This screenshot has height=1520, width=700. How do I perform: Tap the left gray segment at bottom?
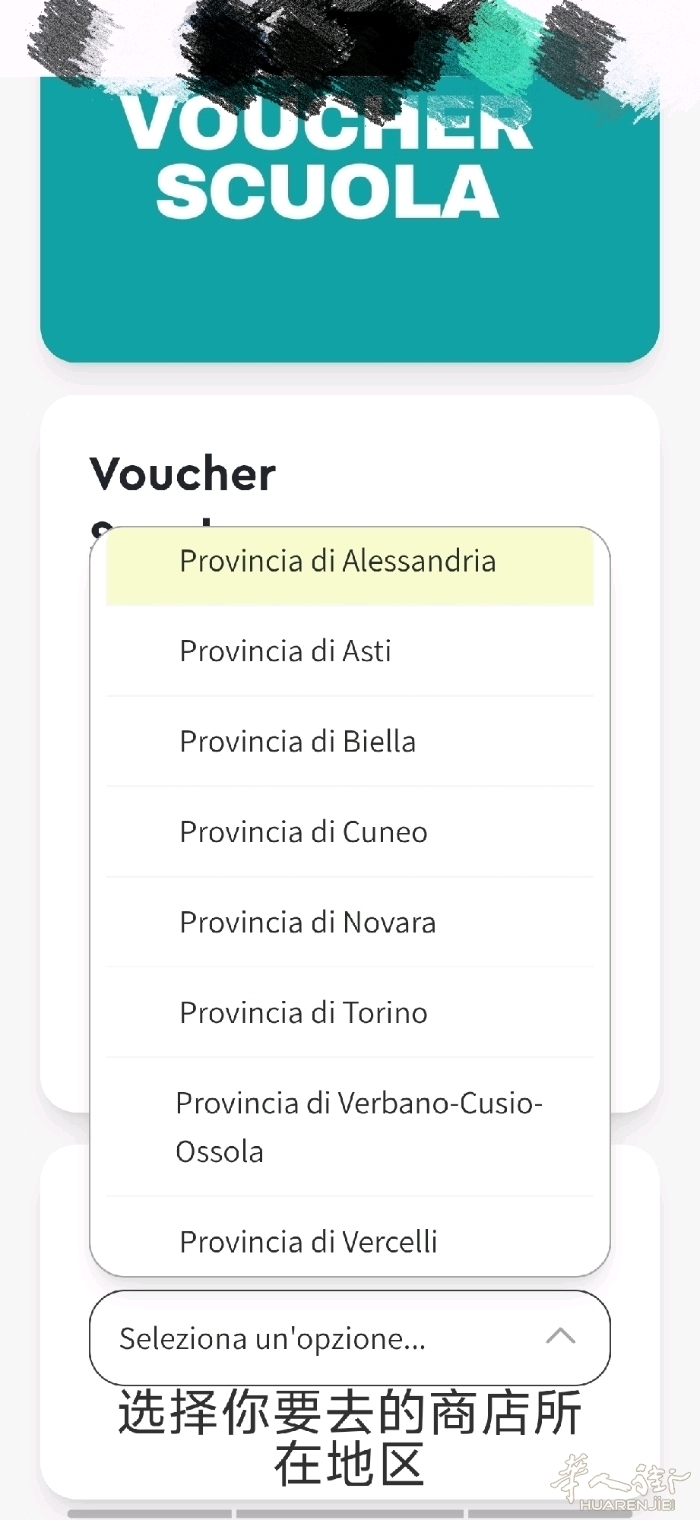pos(149,1514)
